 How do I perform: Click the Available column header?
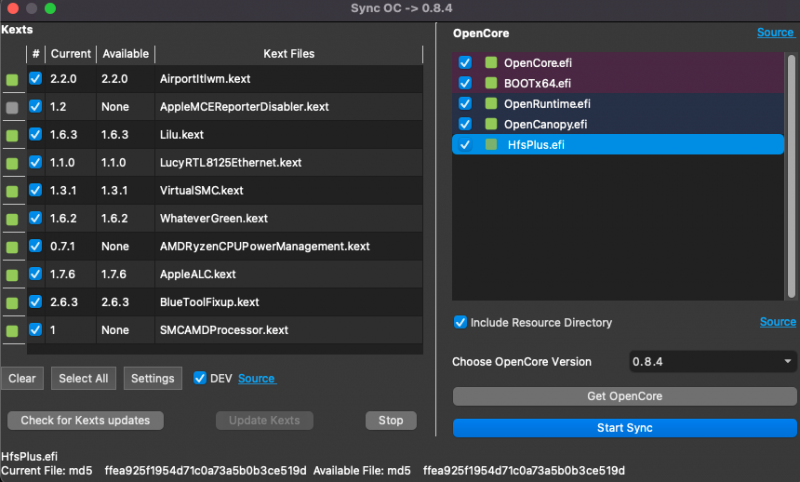125,54
